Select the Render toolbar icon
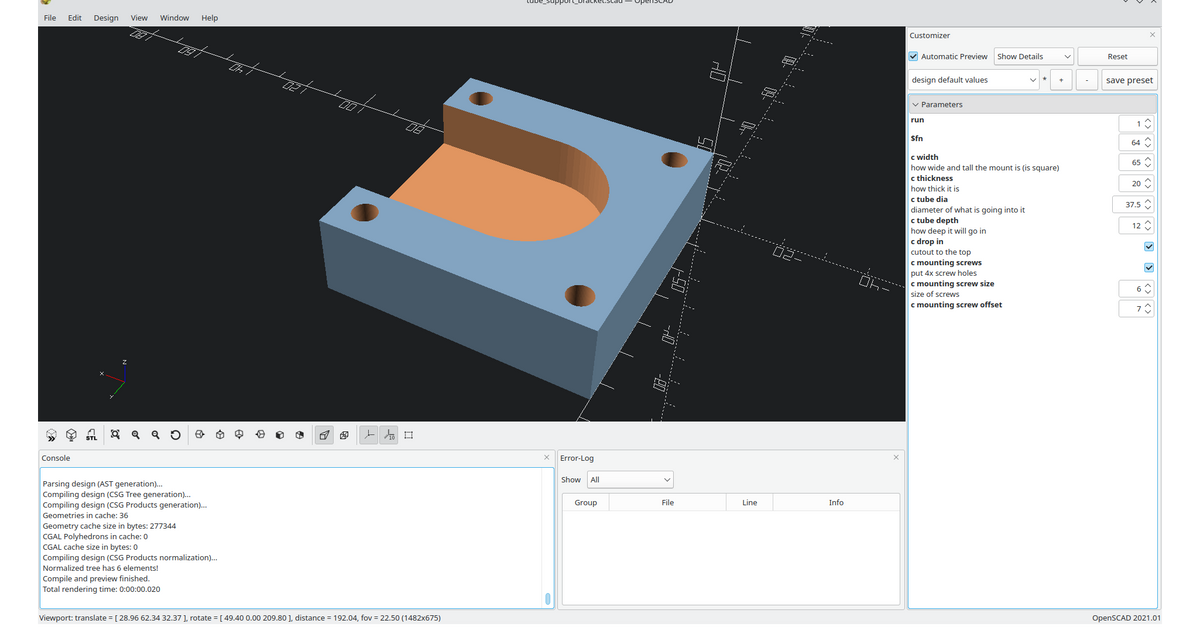Screen dimensions: 1200x630 (71, 434)
